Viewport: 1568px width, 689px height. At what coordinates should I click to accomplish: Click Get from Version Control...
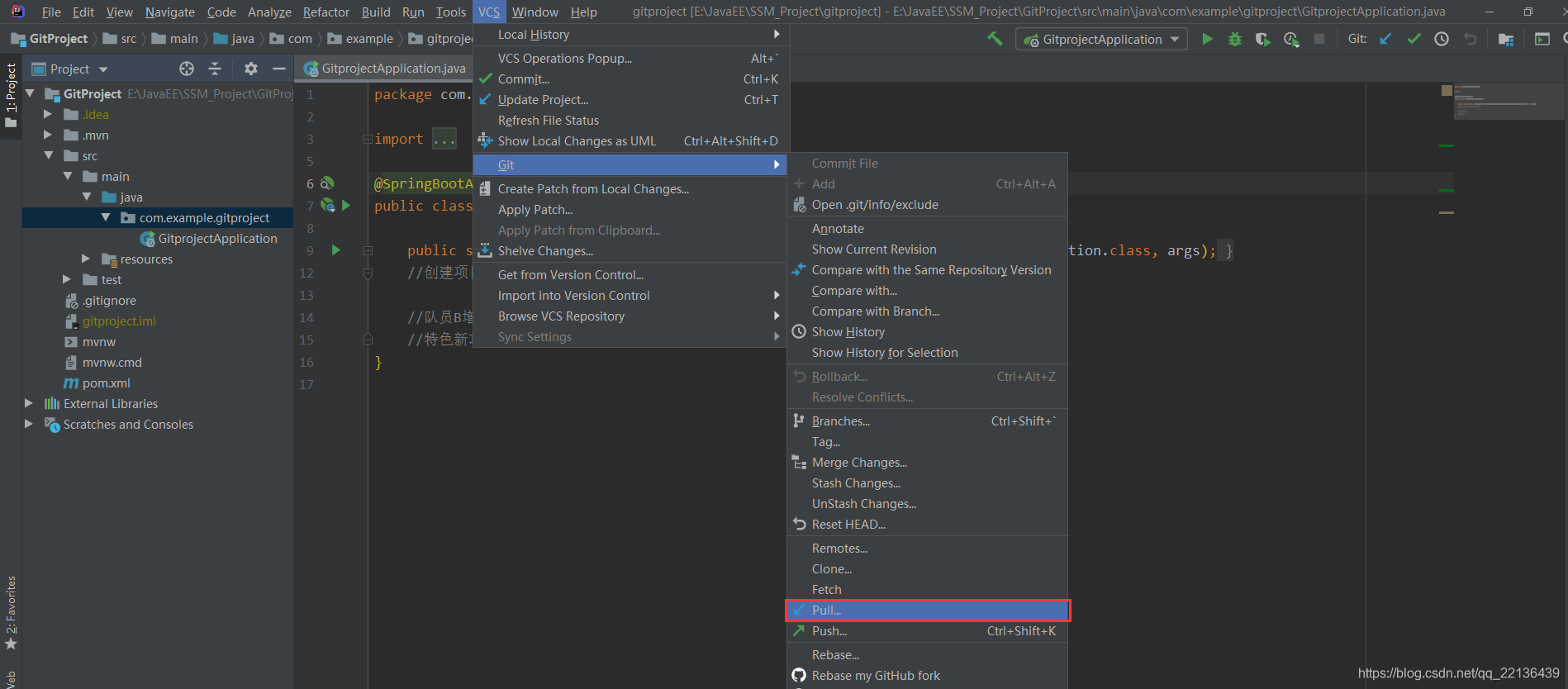(x=631, y=274)
